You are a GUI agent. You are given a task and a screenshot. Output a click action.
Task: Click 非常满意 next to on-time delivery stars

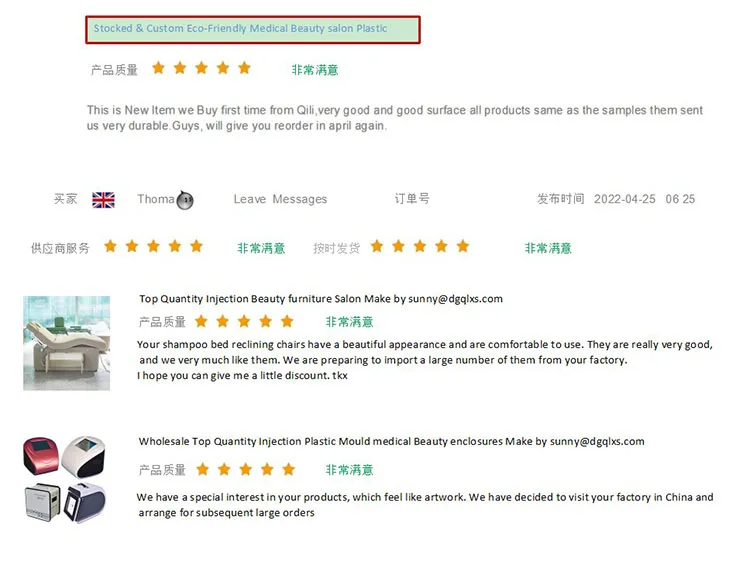coord(548,248)
